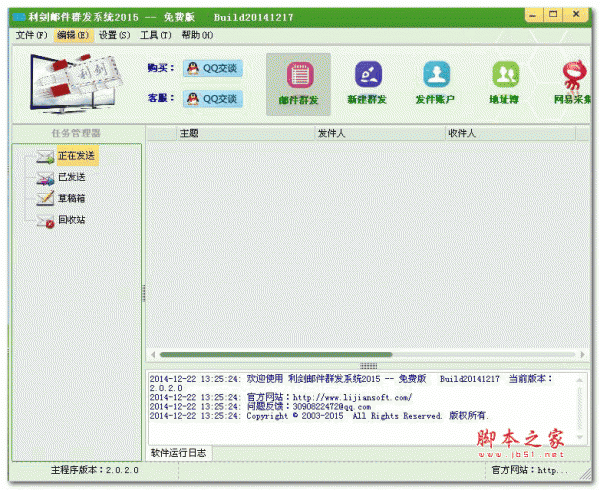Close the 利剑邮件群发系统 window

coord(576,15)
